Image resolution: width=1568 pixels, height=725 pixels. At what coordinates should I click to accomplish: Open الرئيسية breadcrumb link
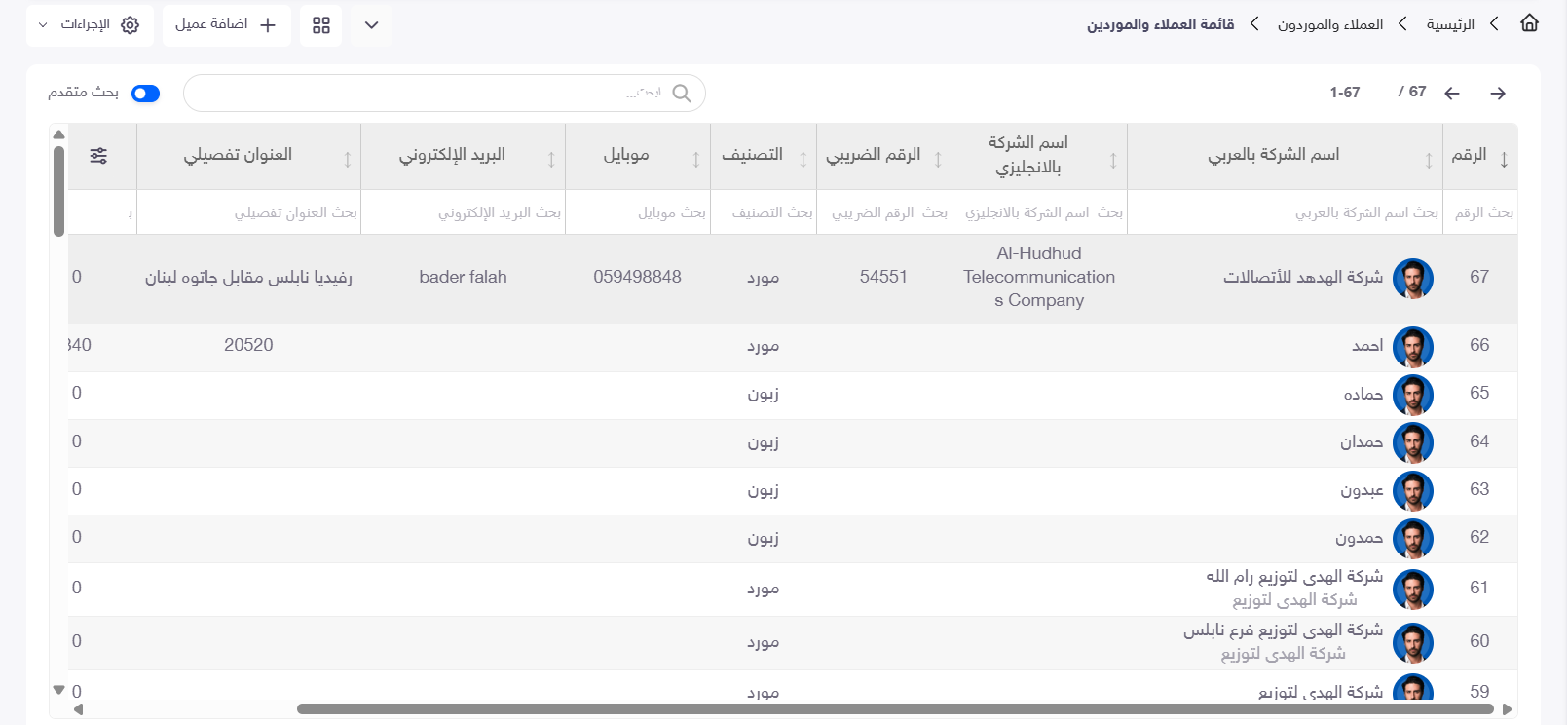[x=1450, y=24]
